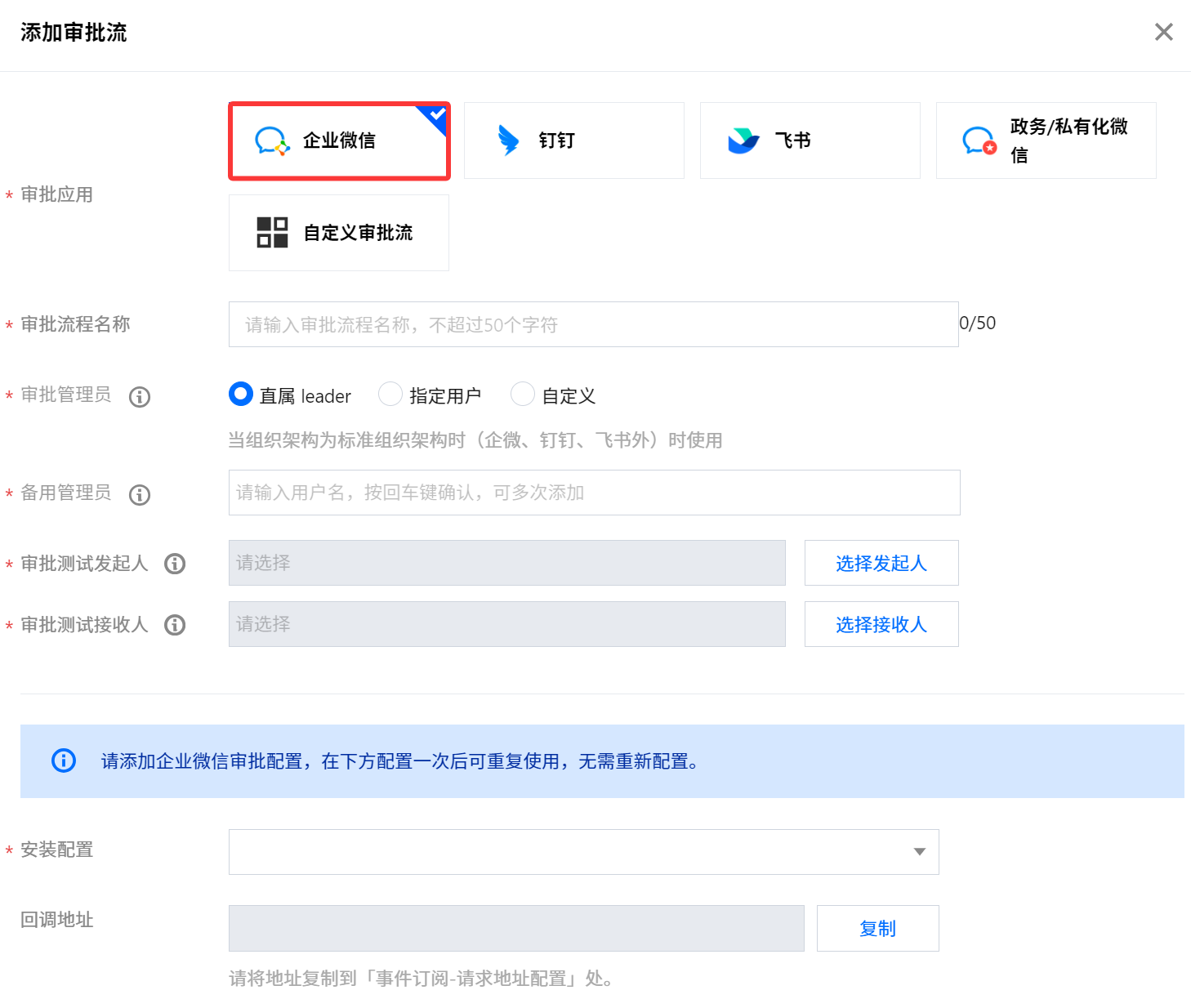Open the 审批测试接收人 select field
This screenshot has width=1191, height=1008.
[506, 624]
